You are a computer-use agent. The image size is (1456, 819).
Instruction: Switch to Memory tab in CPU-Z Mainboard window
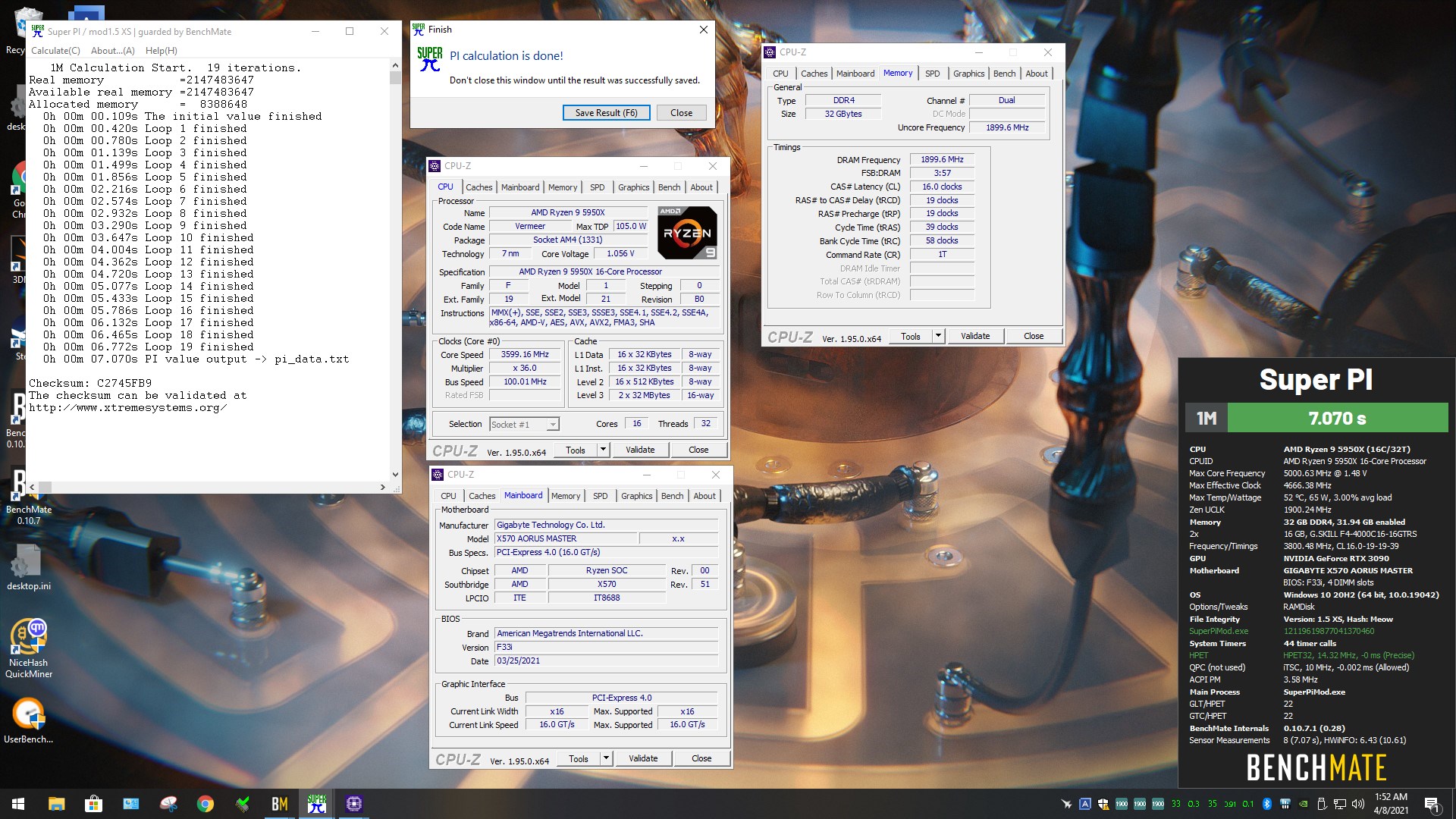click(566, 496)
